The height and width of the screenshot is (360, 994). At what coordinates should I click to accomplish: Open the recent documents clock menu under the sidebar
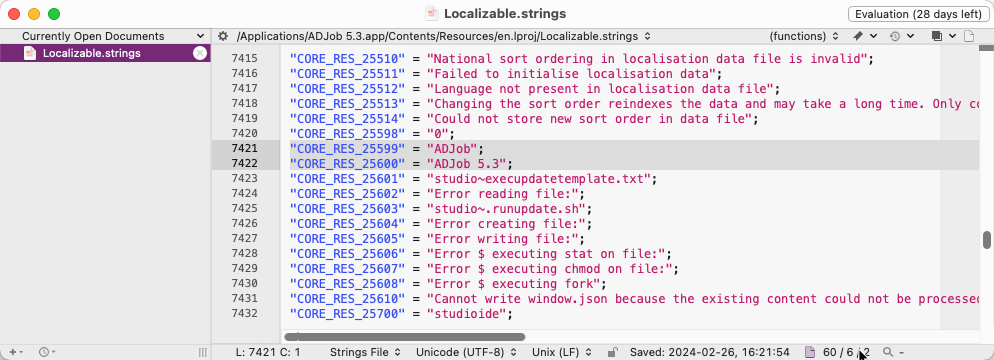point(47,352)
